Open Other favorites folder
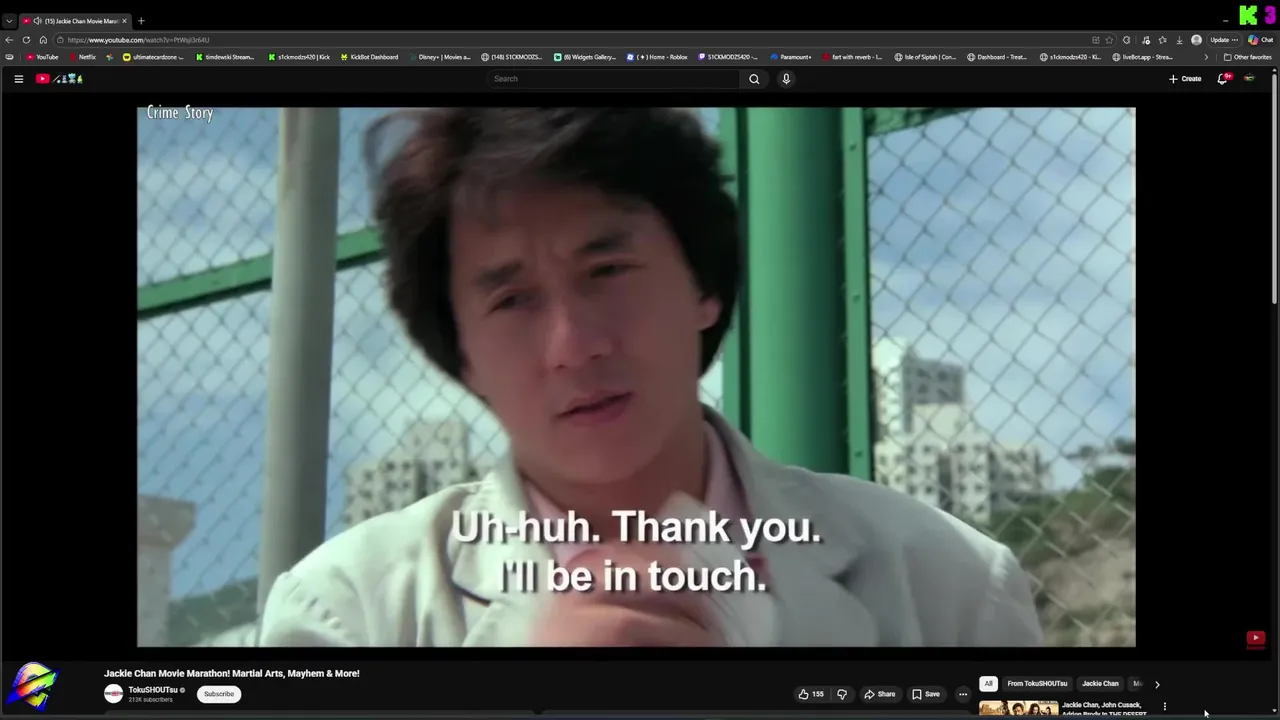Screen dimensions: 1280x720 pyautogui.click(x=1247, y=57)
